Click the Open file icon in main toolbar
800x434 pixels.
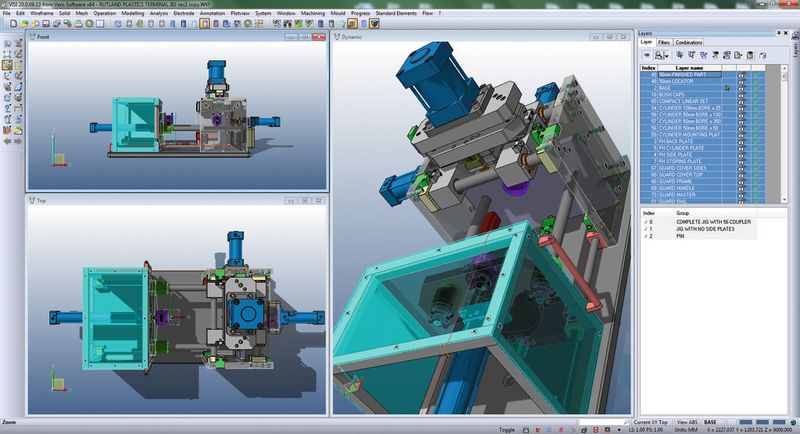pyautogui.click(x=24, y=23)
